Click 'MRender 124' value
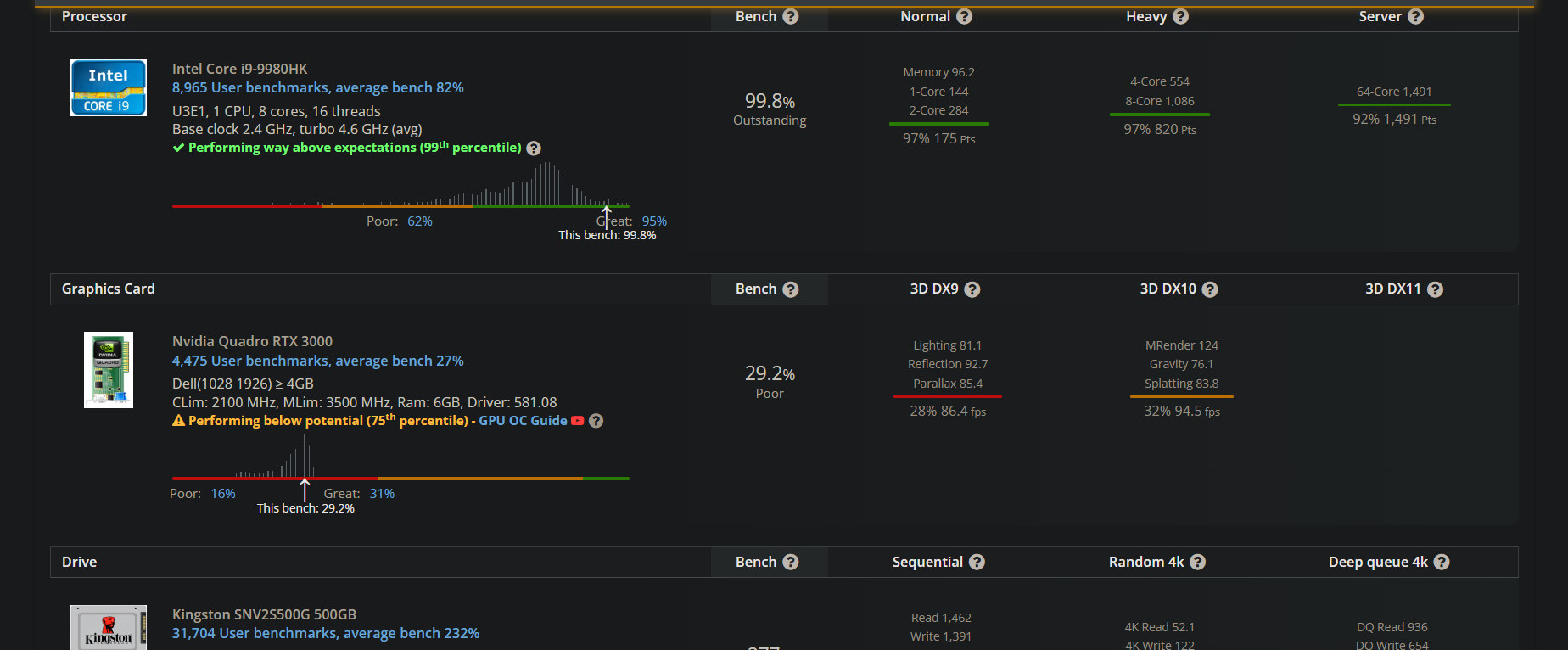 point(1181,345)
